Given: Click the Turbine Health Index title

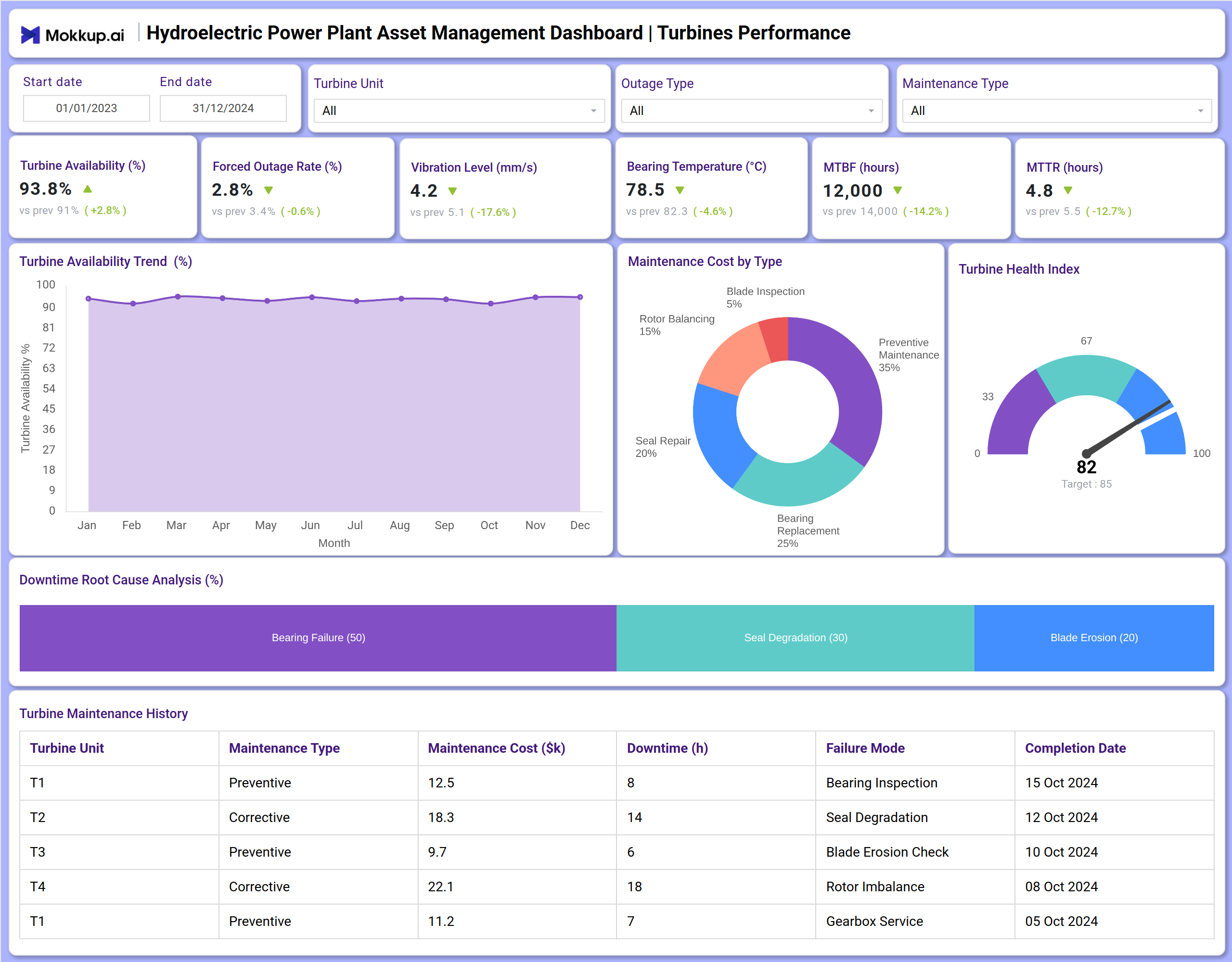Looking at the screenshot, I should point(1019,269).
